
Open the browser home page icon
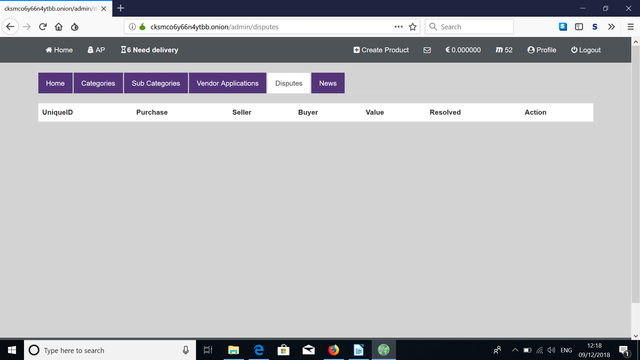click(x=59, y=27)
